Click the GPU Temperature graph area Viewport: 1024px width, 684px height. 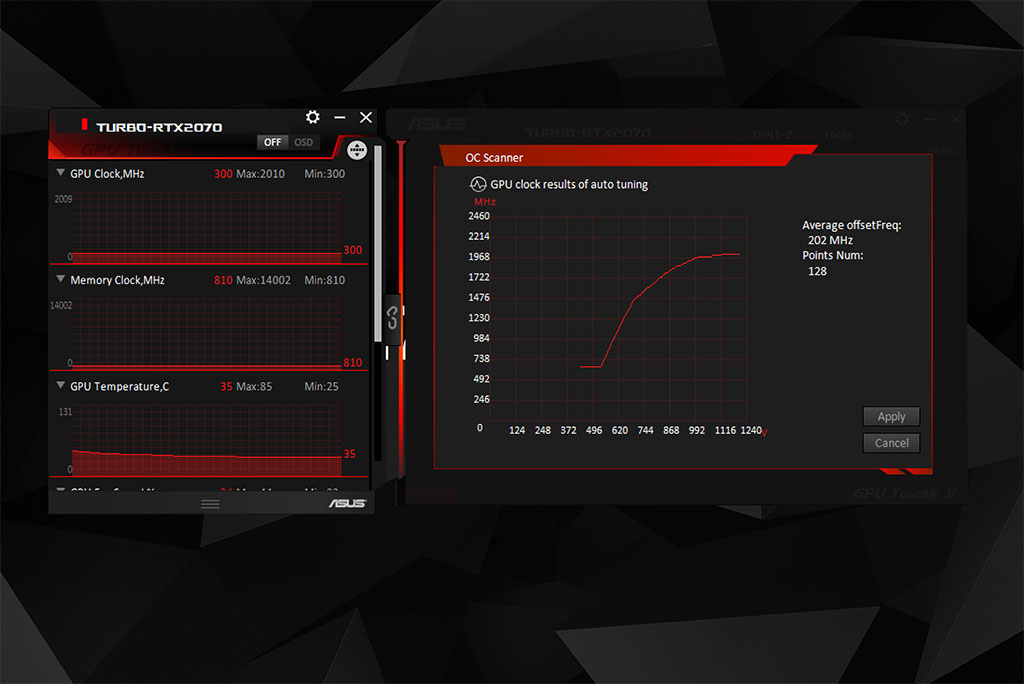(x=206, y=439)
